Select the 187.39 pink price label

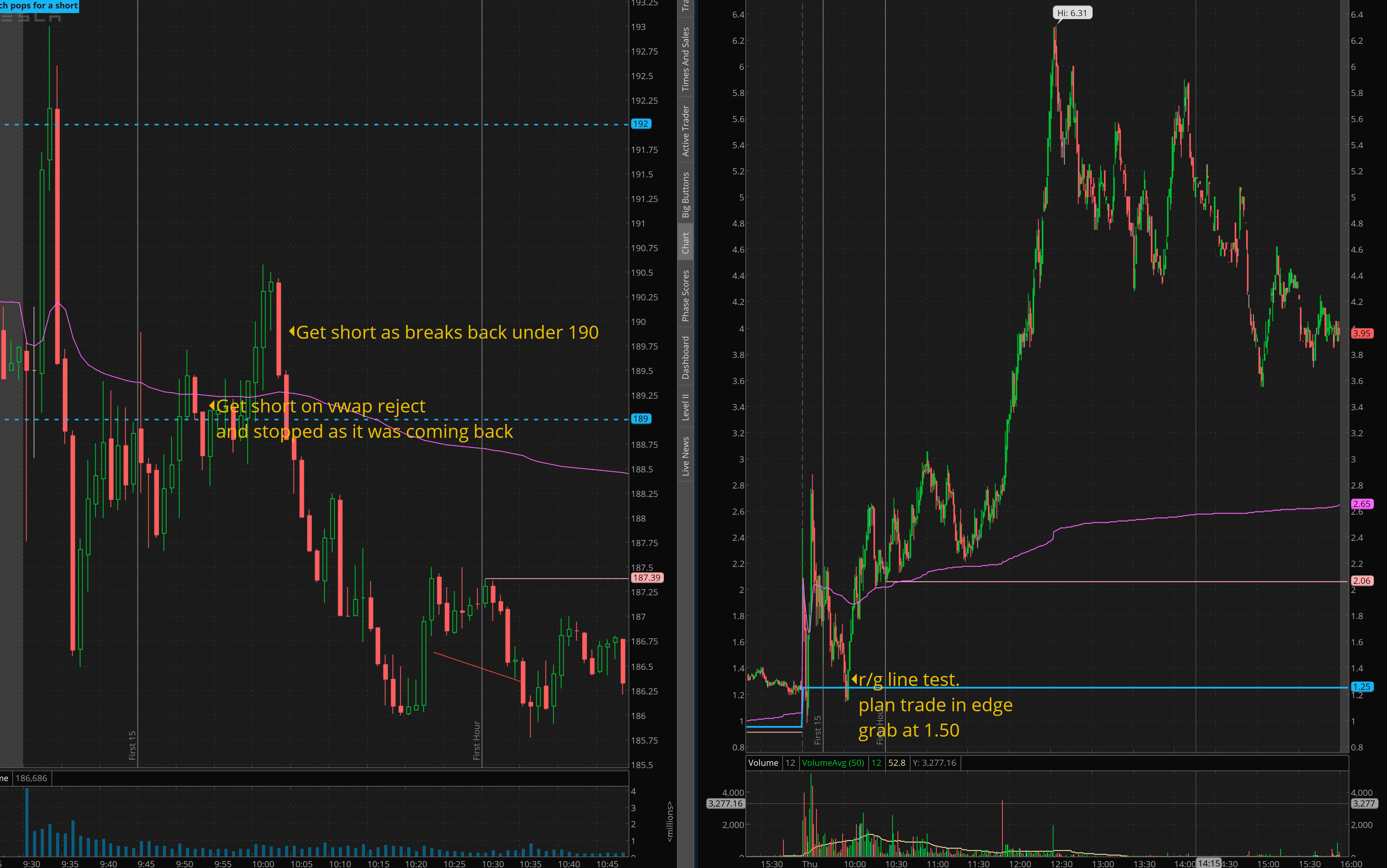647,578
